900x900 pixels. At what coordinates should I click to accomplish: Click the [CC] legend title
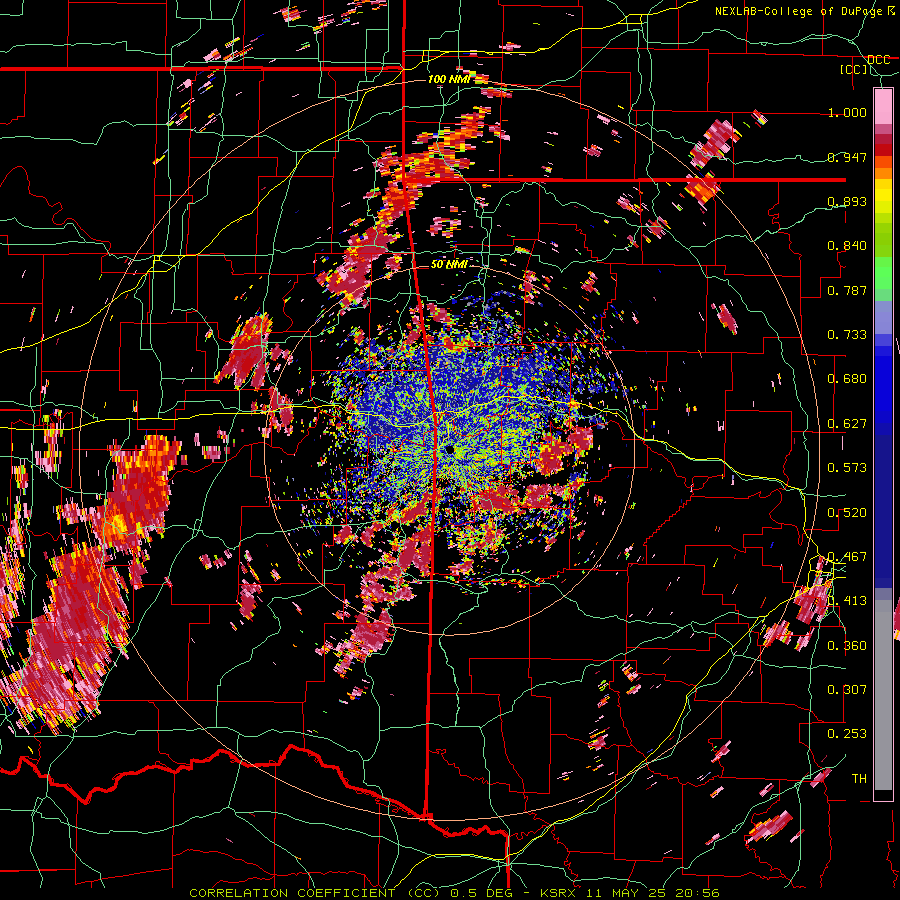(x=853, y=69)
